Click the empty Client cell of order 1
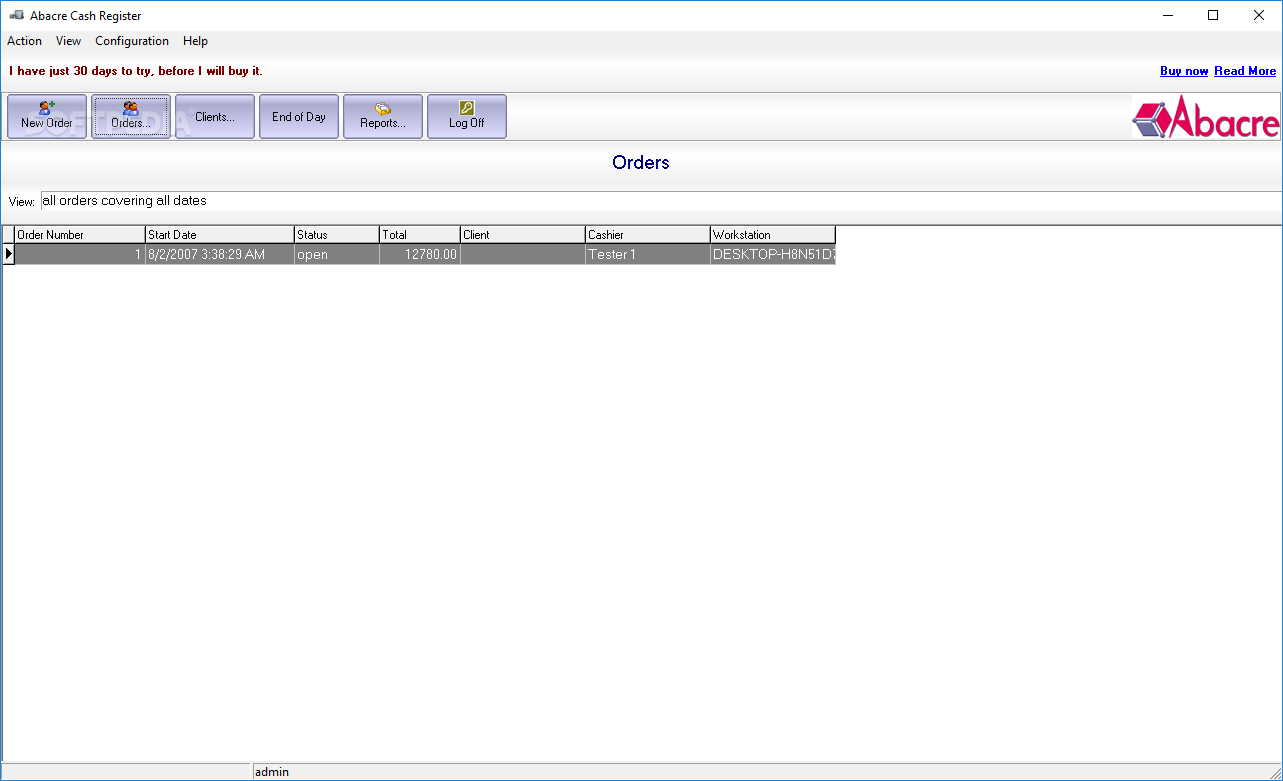Screen dimensions: 1283x781 523,254
